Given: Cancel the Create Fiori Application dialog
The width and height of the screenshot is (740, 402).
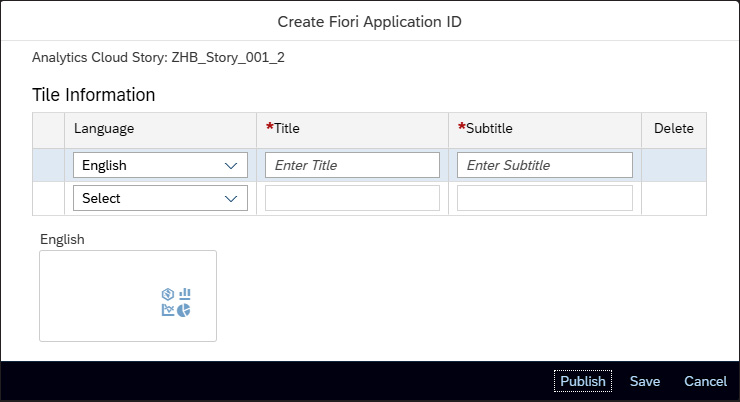Looking at the screenshot, I should coord(706,381).
